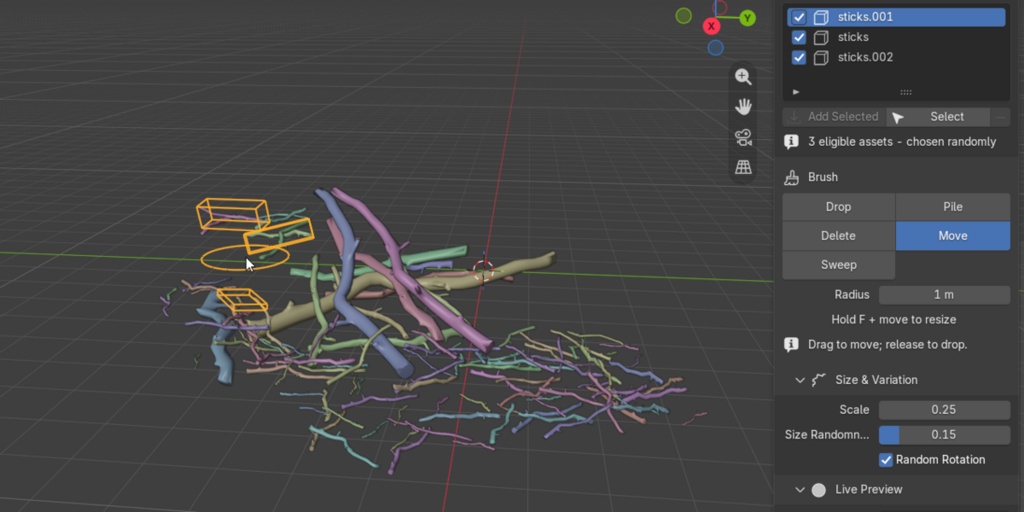Click the Brush section paintbrush icon
This screenshot has height=512, width=1024.
tap(792, 177)
